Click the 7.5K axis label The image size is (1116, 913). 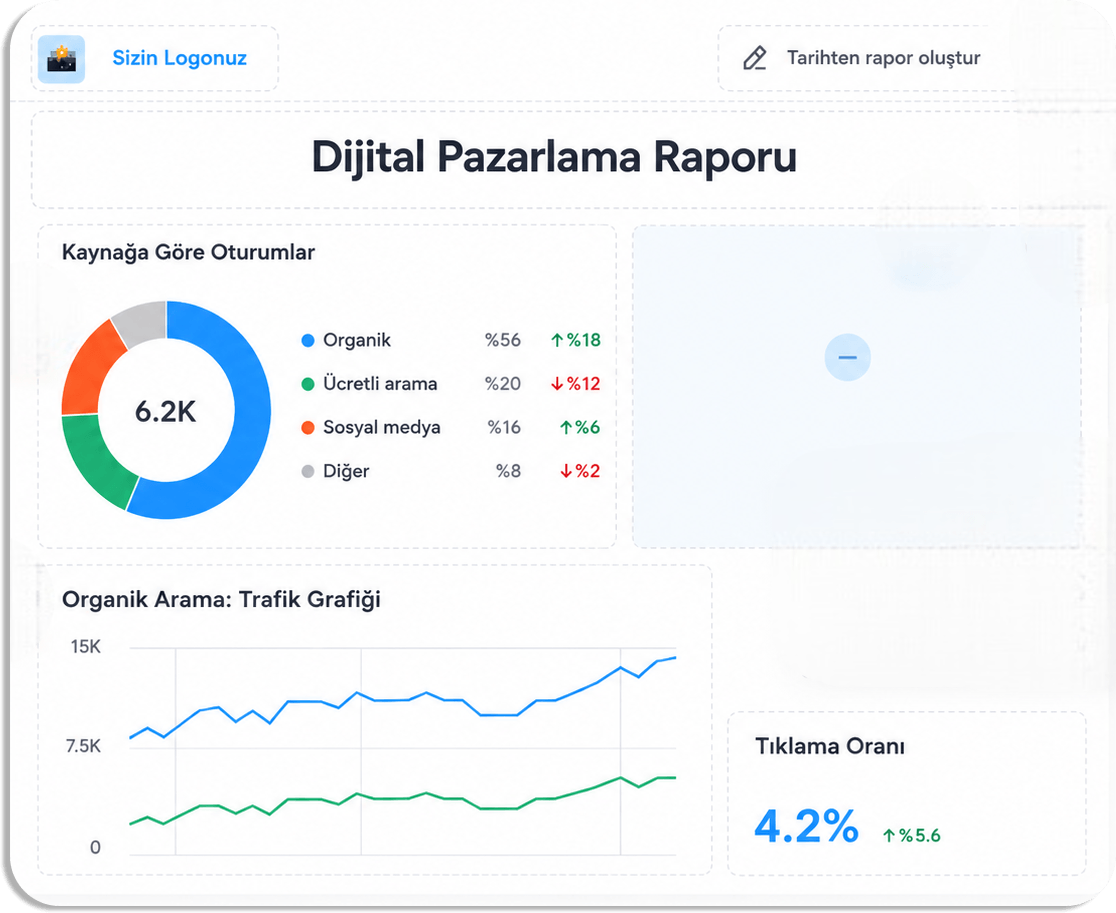pos(83,746)
